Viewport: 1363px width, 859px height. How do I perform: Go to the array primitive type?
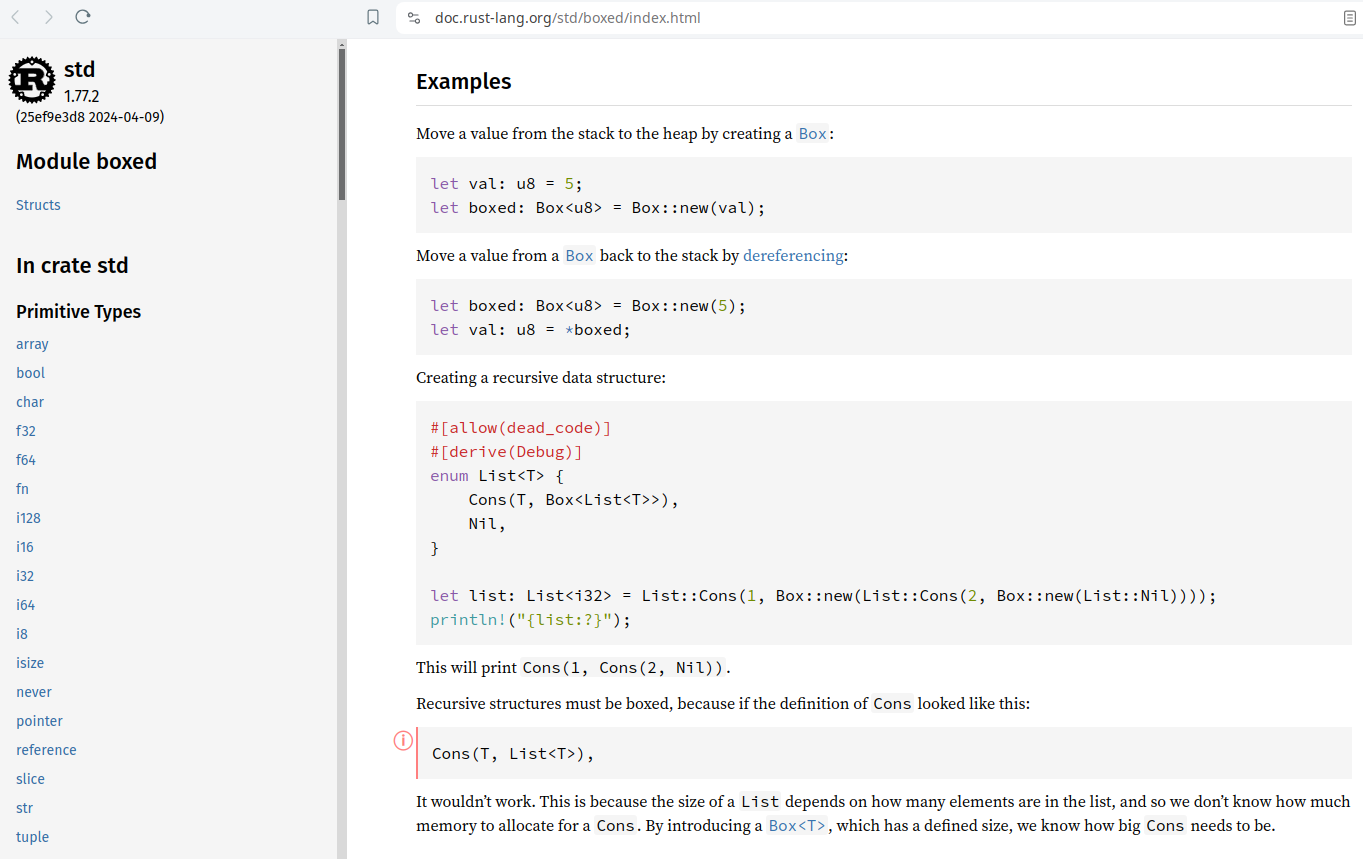pyautogui.click(x=32, y=344)
